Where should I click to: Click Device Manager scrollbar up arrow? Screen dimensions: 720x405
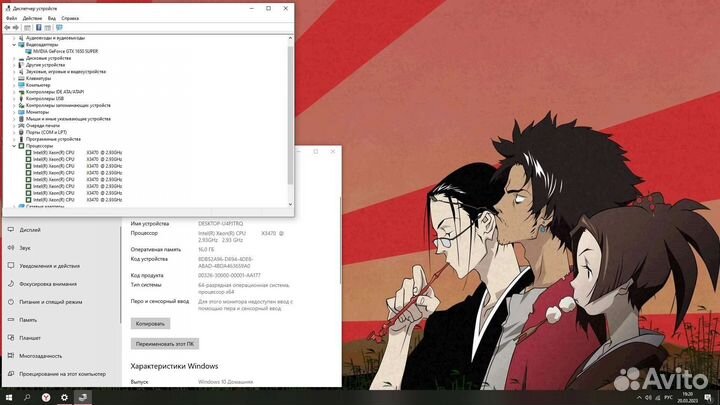tap(290, 39)
